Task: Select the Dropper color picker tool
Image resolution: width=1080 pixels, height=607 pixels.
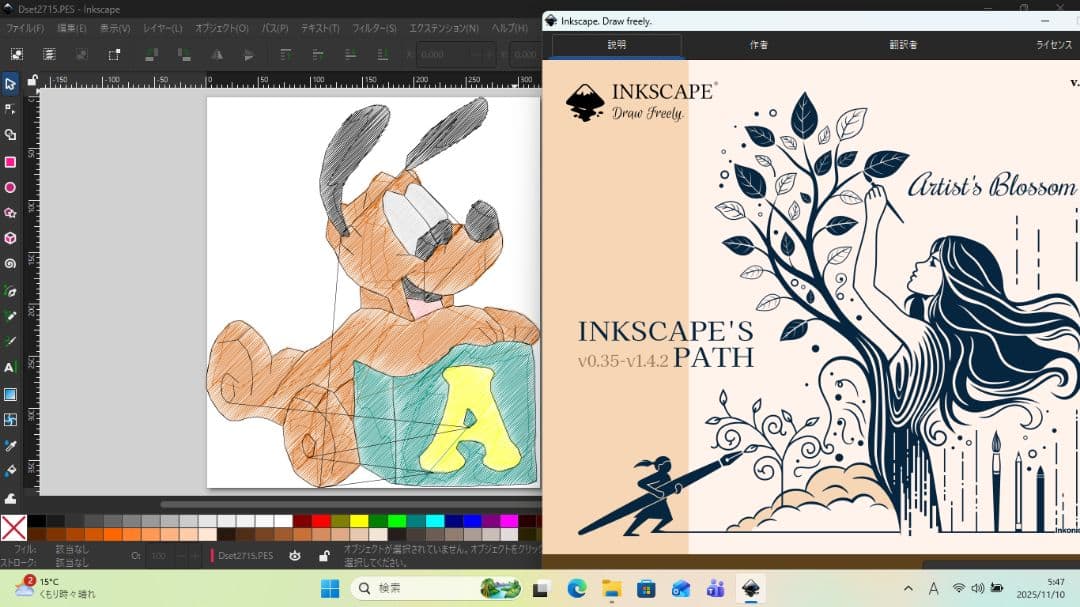Action: coord(10,446)
